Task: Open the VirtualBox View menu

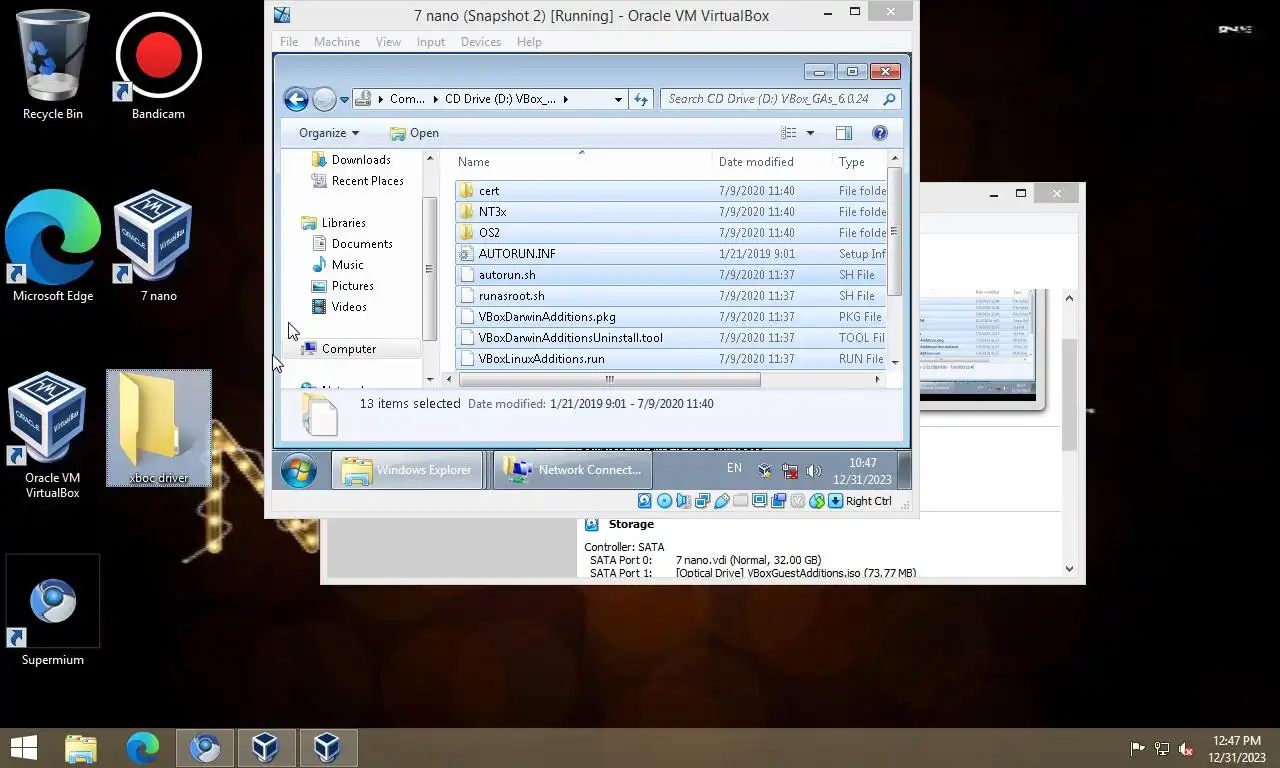Action: click(388, 42)
